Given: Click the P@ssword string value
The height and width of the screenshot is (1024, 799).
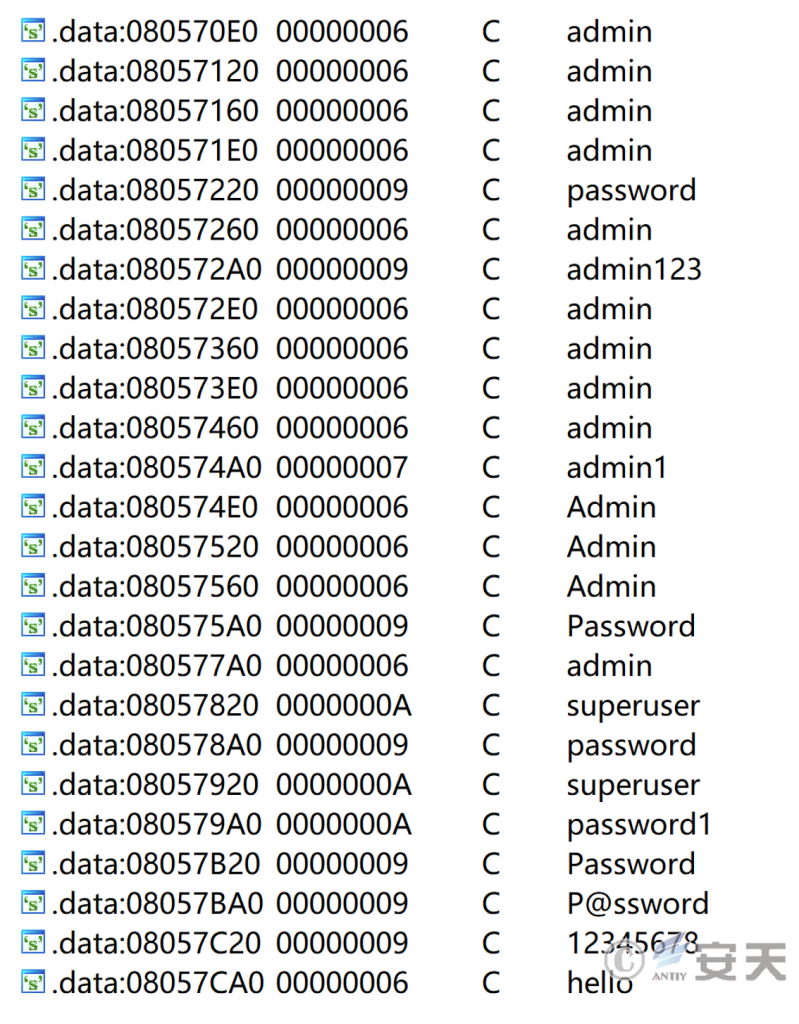Looking at the screenshot, I should coord(638,904).
